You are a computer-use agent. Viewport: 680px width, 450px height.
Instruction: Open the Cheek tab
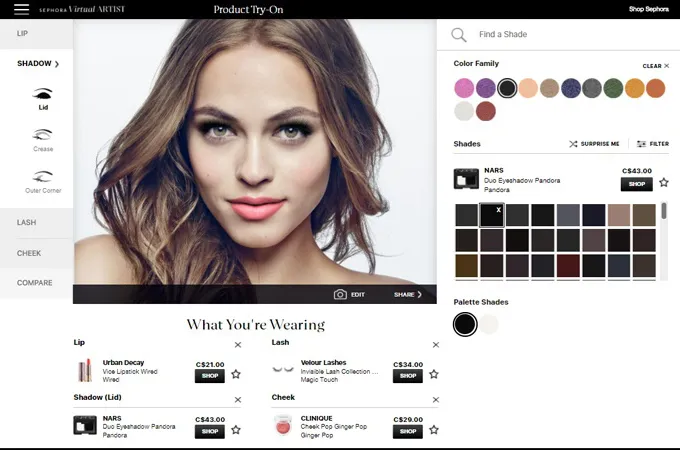[x=29, y=253]
